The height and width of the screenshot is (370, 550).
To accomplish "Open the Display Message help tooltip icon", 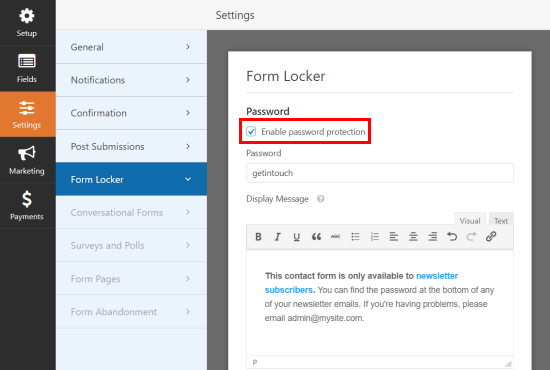I will (x=321, y=199).
